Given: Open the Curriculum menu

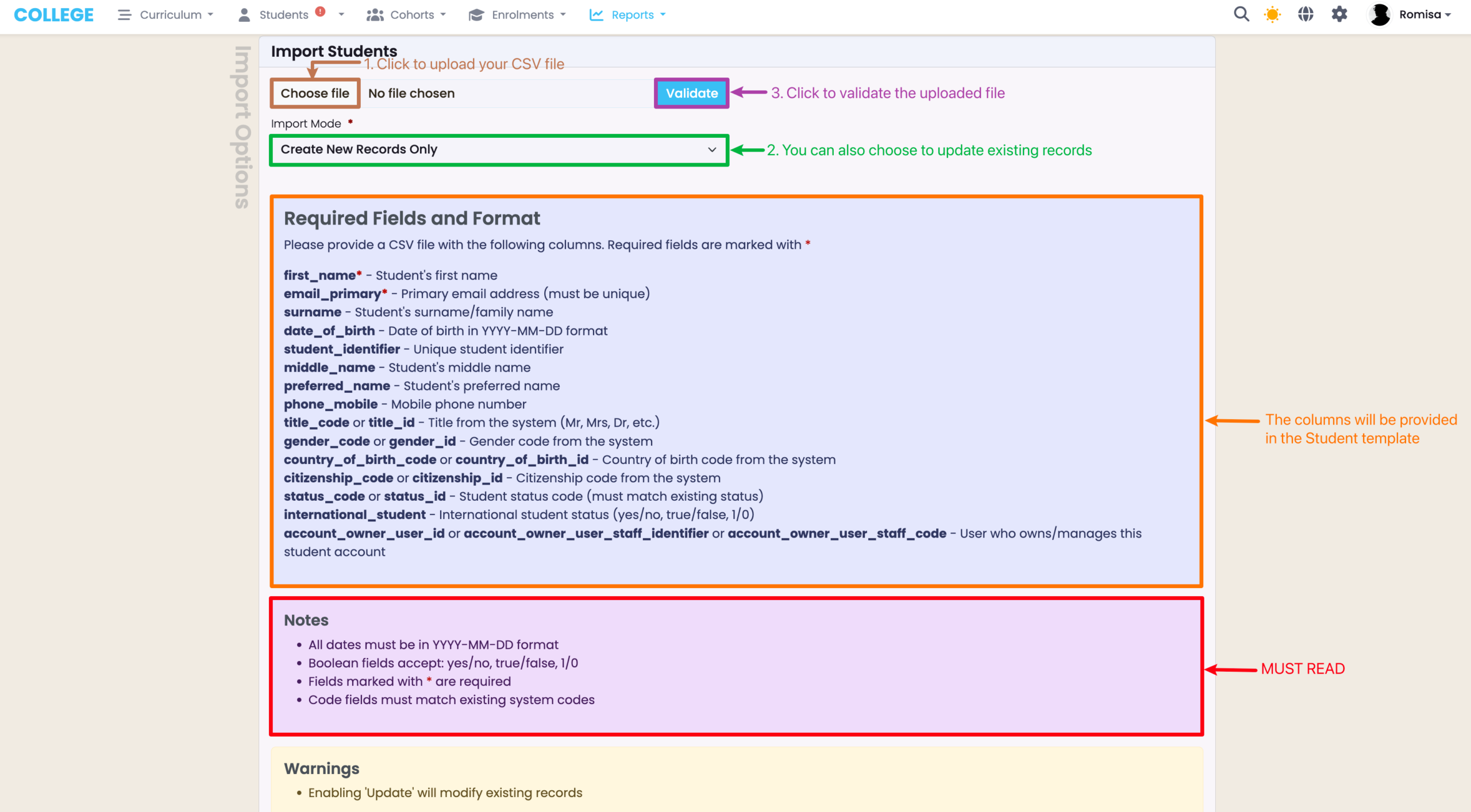Looking at the screenshot, I should [171, 15].
